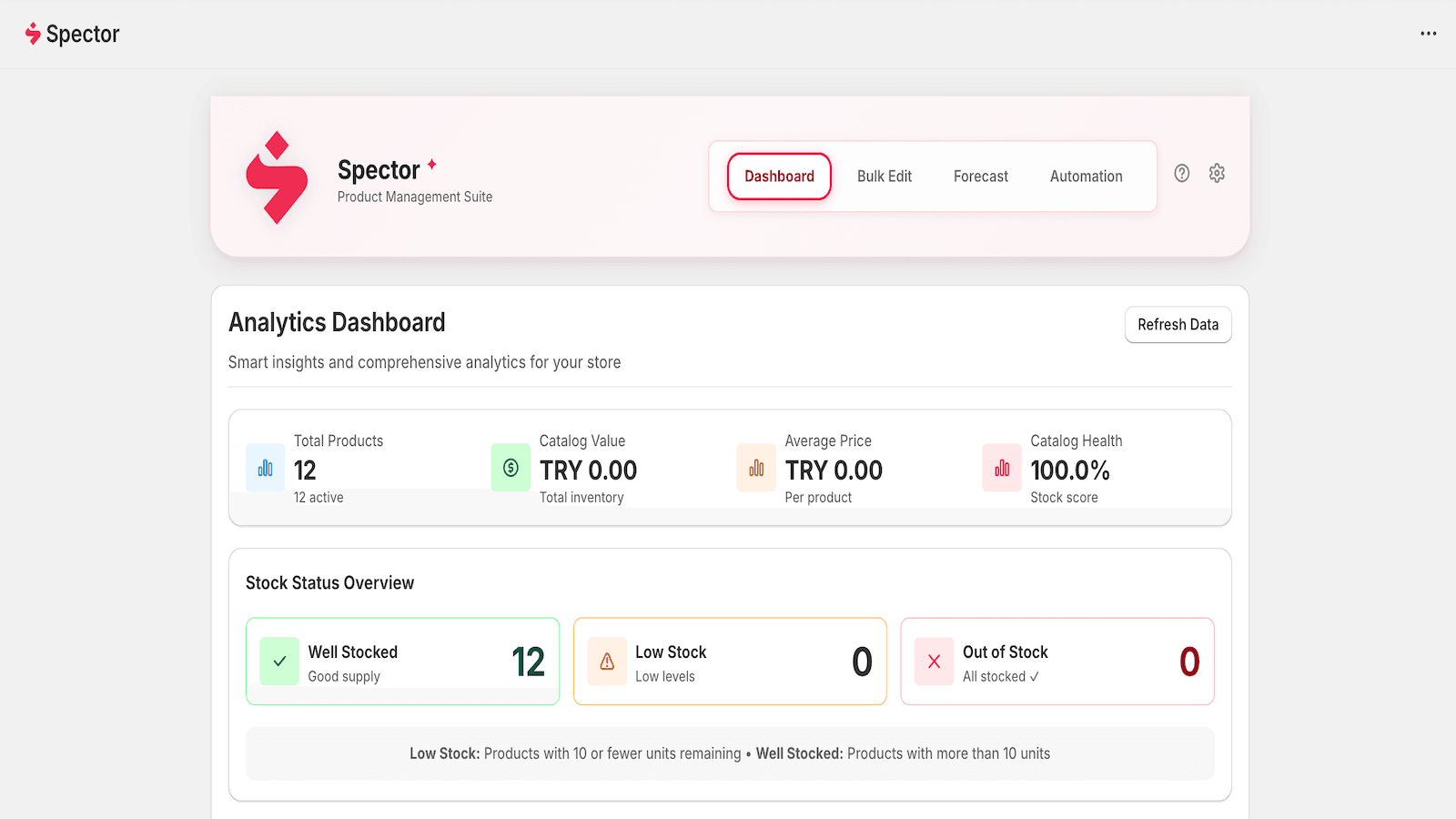Screen dimensions: 1456x819
Task: Click the Analytics Dashboard heading
Action: pos(337,323)
